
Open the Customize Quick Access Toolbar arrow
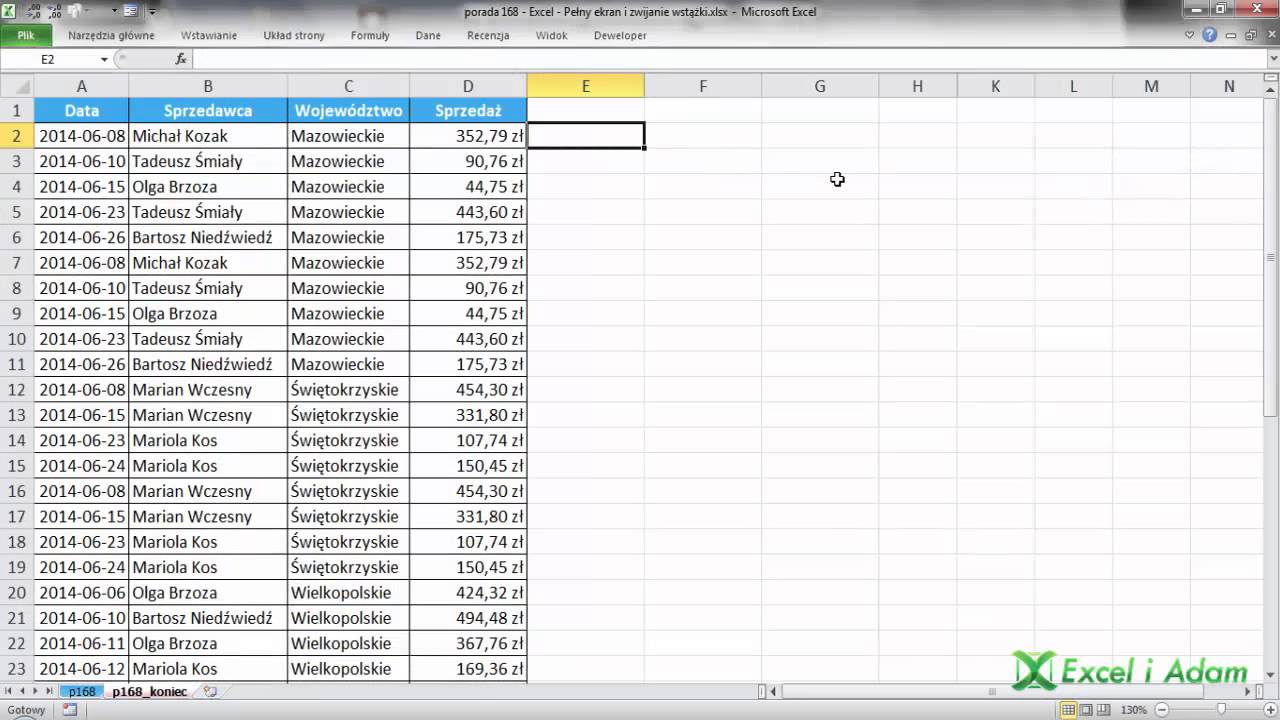tap(152, 12)
